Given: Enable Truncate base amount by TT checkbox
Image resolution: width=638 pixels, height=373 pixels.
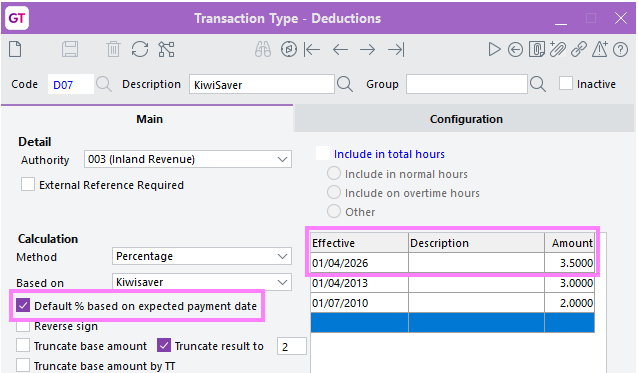Looking at the screenshot, I should point(23,365).
